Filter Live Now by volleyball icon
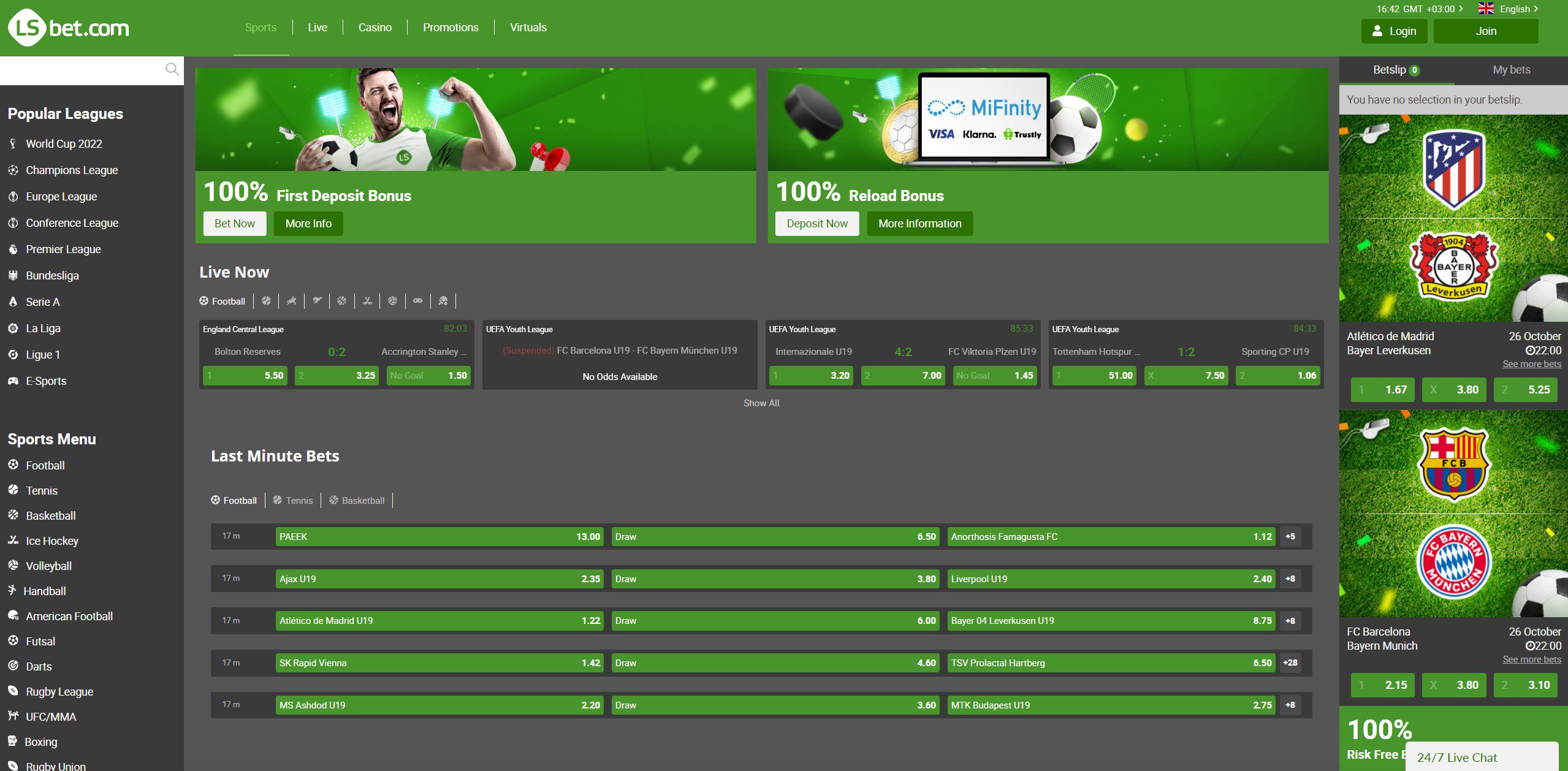Viewport: 1568px width, 771px height. [392, 301]
